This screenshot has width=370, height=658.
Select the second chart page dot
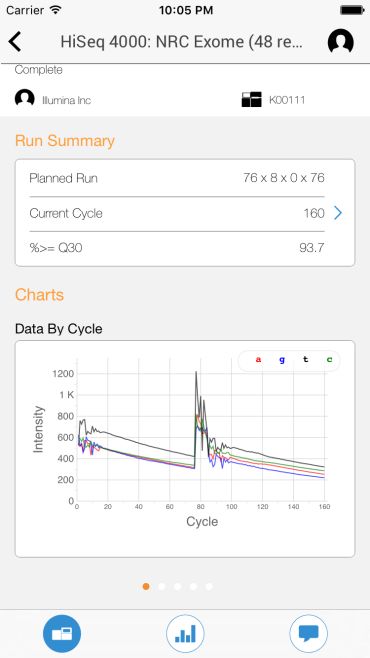162,586
